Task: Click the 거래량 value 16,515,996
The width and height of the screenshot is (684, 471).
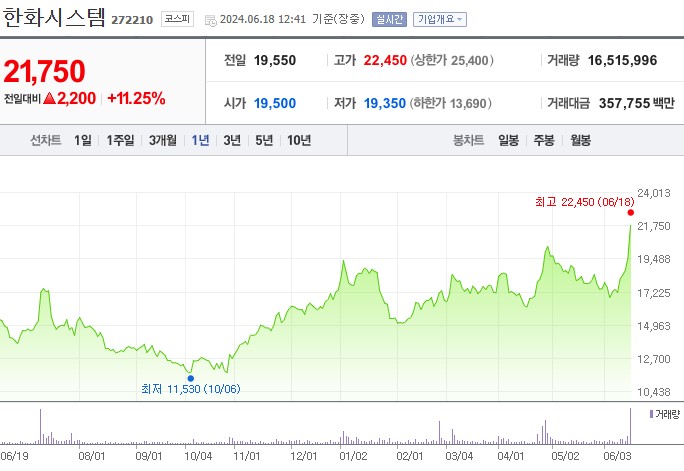Action: click(622, 60)
